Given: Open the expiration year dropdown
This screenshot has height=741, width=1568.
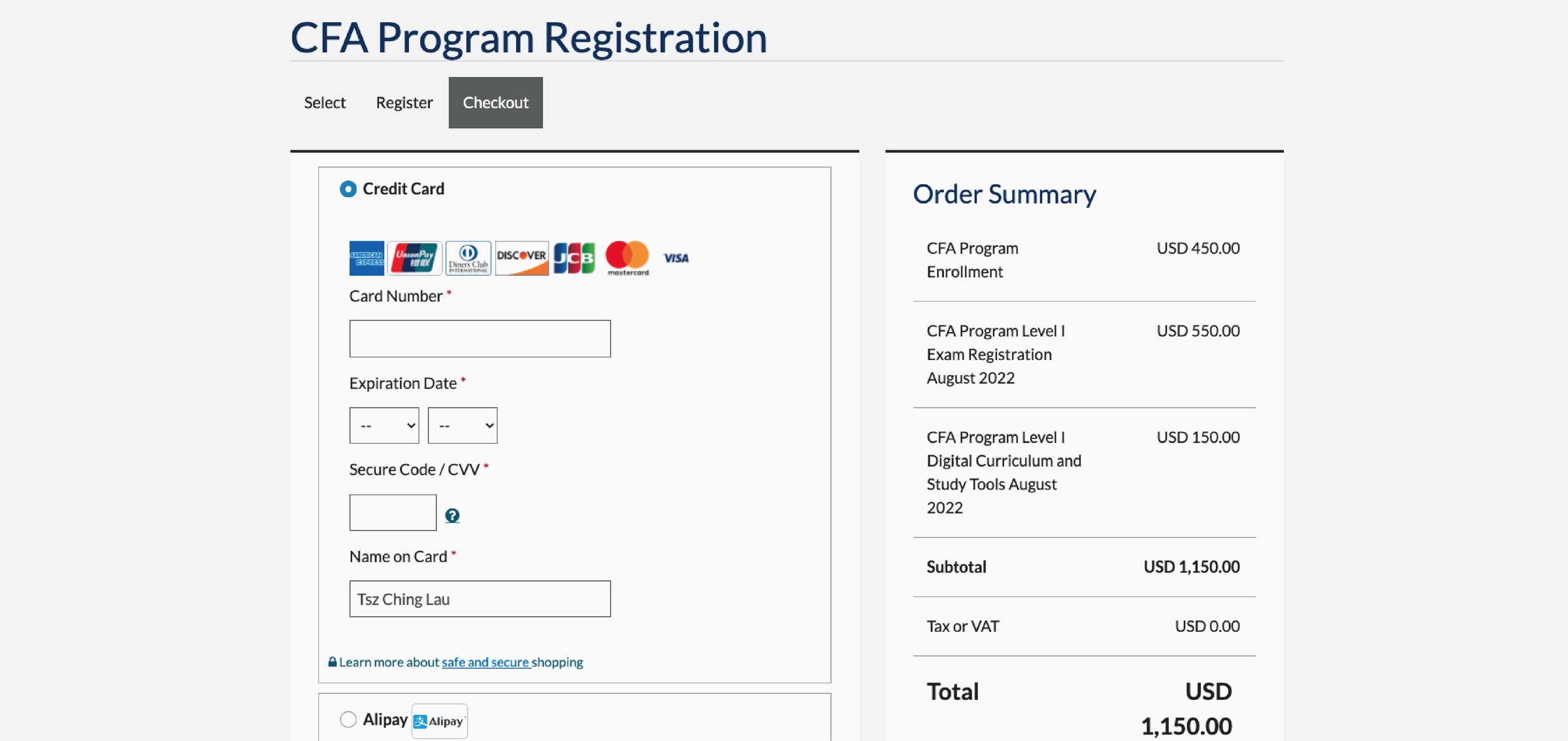Looking at the screenshot, I should 463,425.
